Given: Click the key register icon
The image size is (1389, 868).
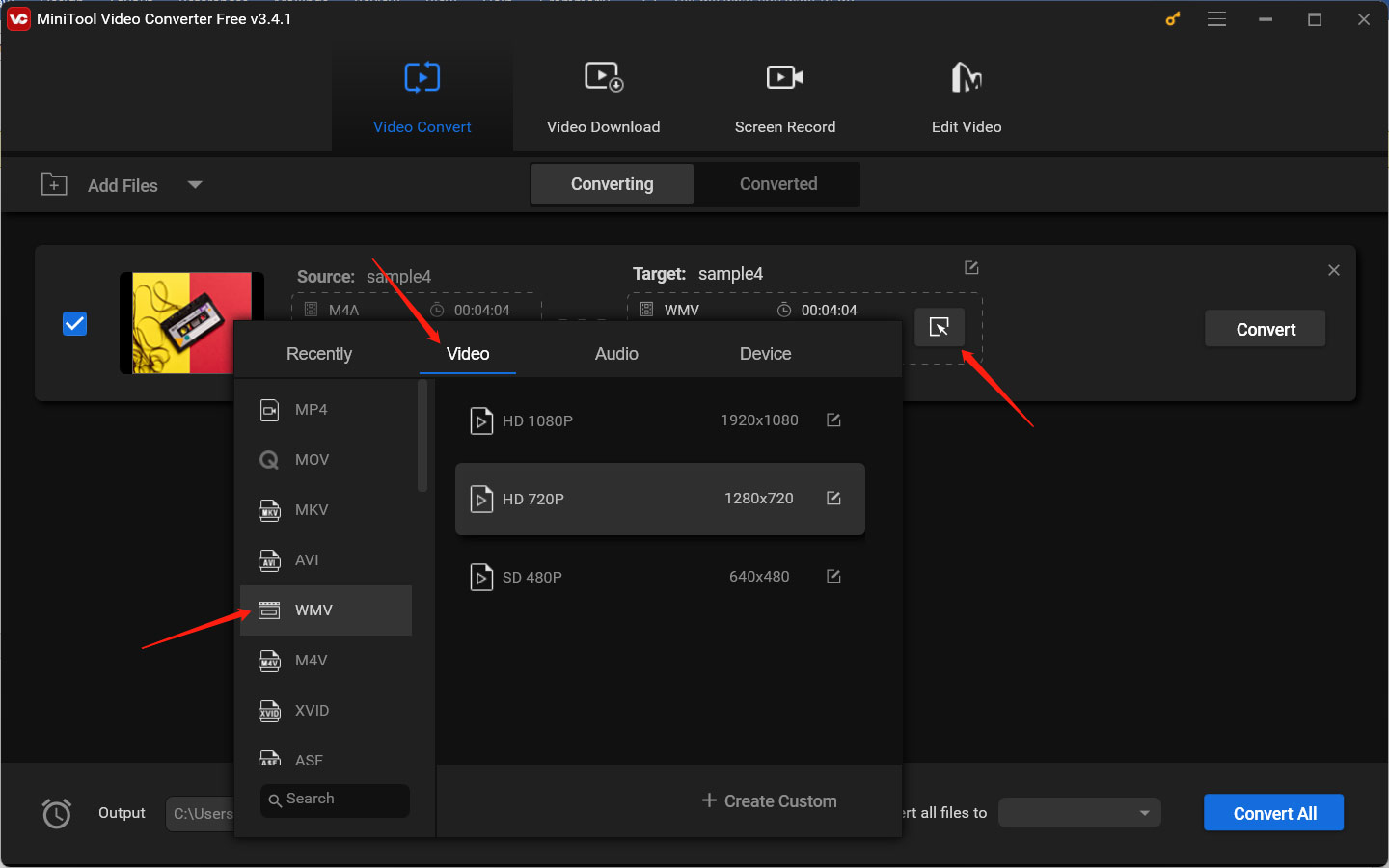Looking at the screenshot, I should click(1173, 18).
